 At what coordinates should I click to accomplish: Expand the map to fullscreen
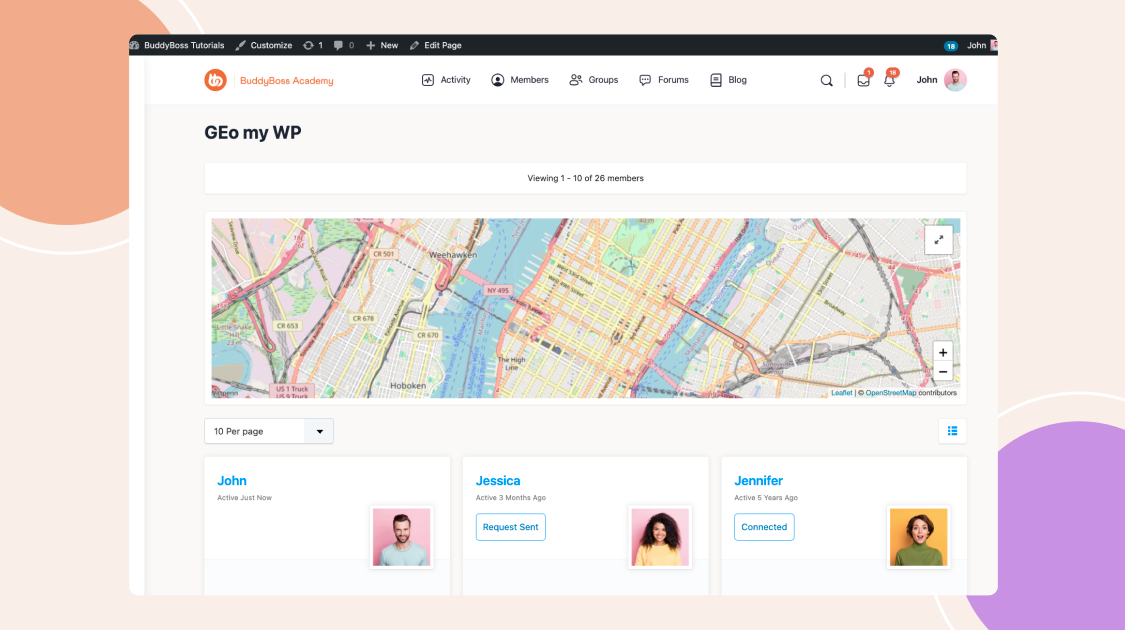pyautogui.click(x=938, y=240)
